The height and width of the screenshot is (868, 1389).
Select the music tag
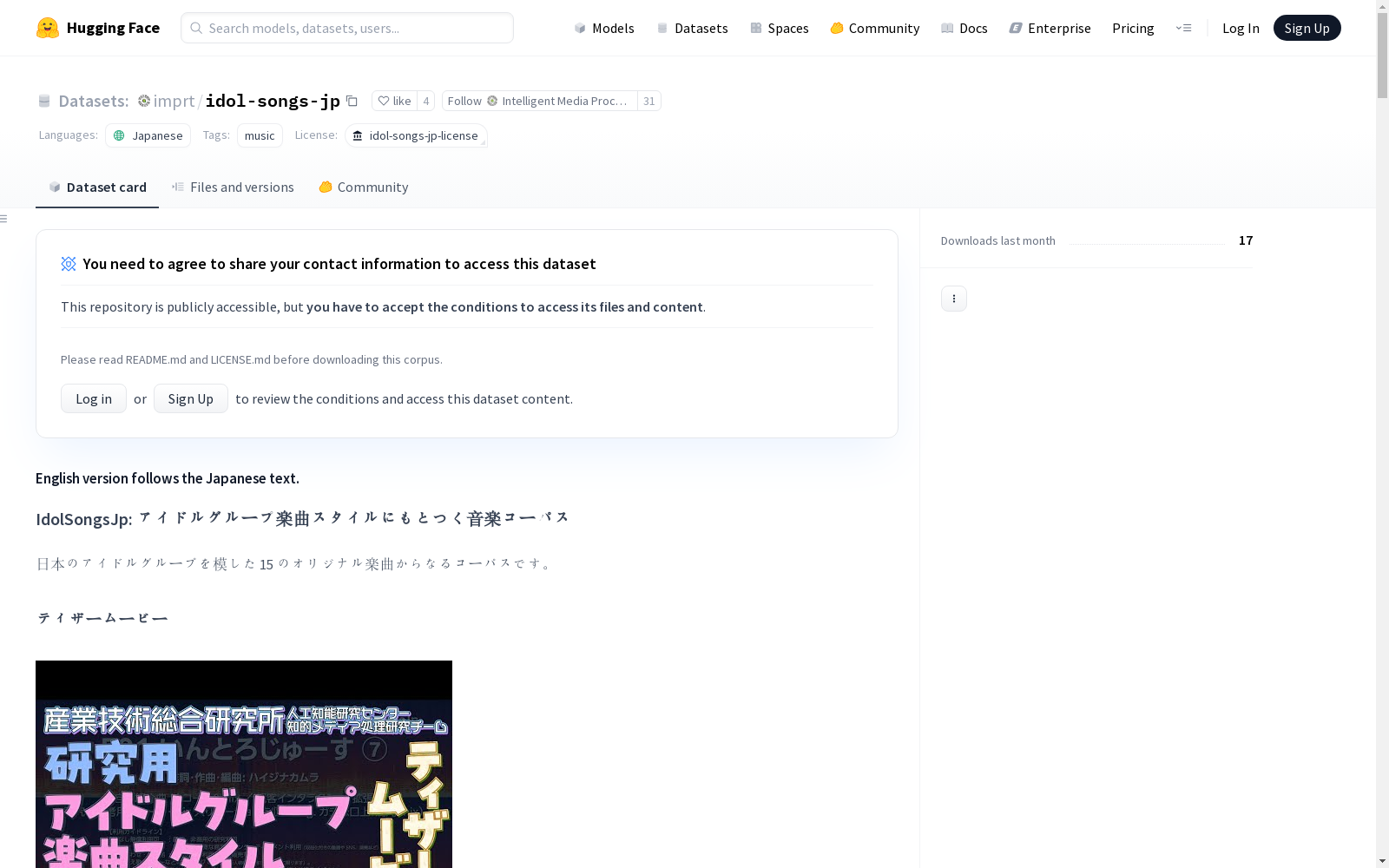click(x=260, y=135)
